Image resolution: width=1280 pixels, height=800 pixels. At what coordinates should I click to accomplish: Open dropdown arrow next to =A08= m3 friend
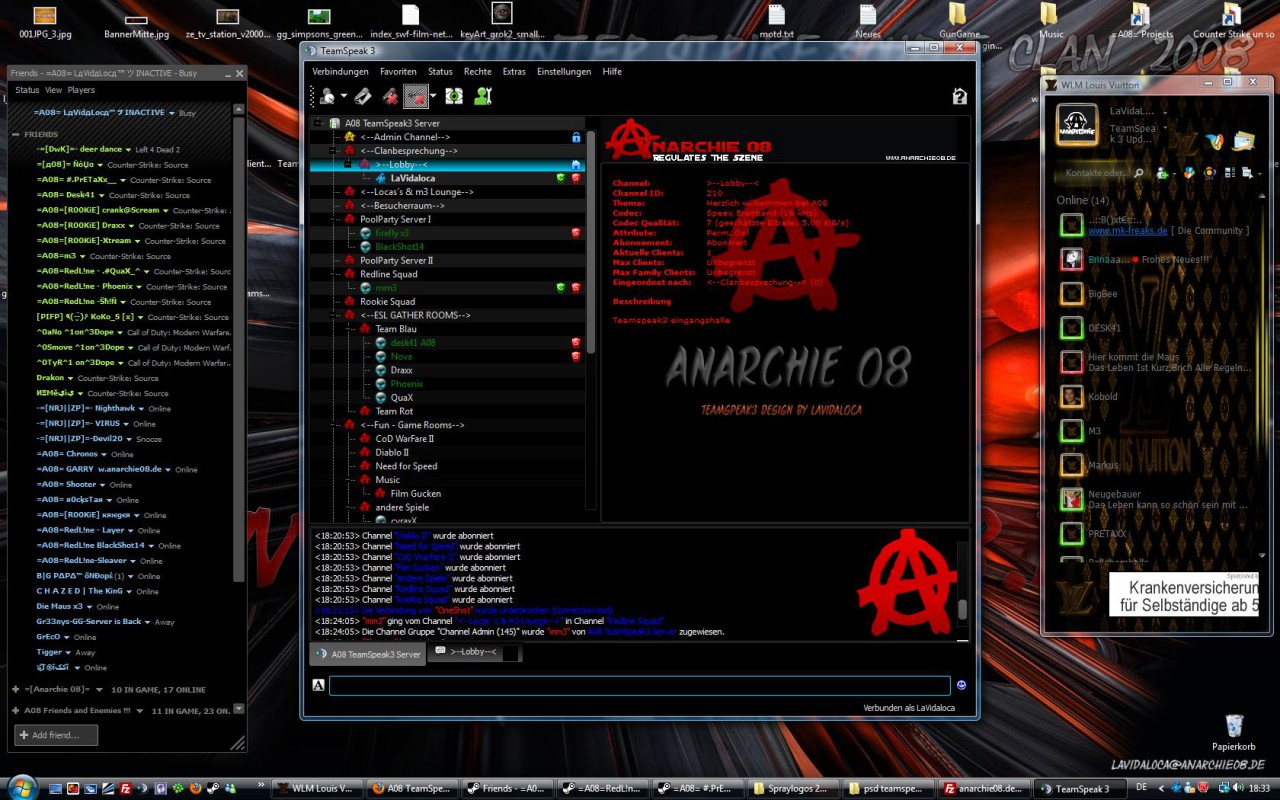(x=83, y=256)
